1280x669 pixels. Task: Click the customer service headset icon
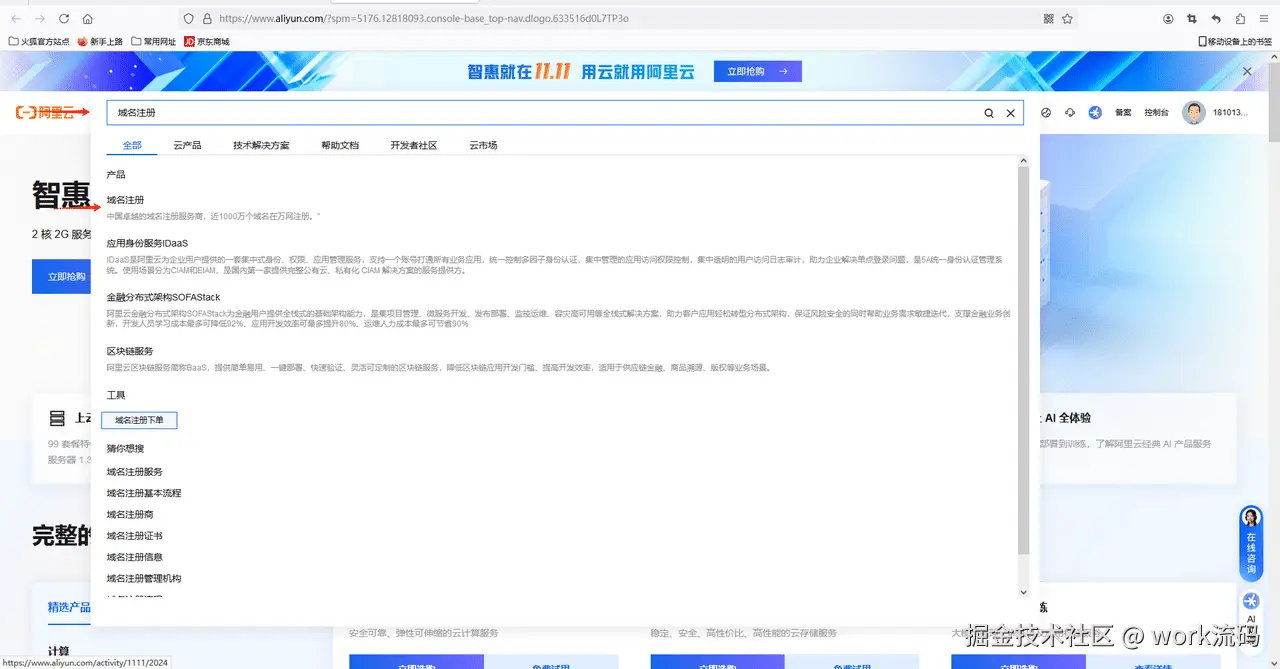(1070, 113)
